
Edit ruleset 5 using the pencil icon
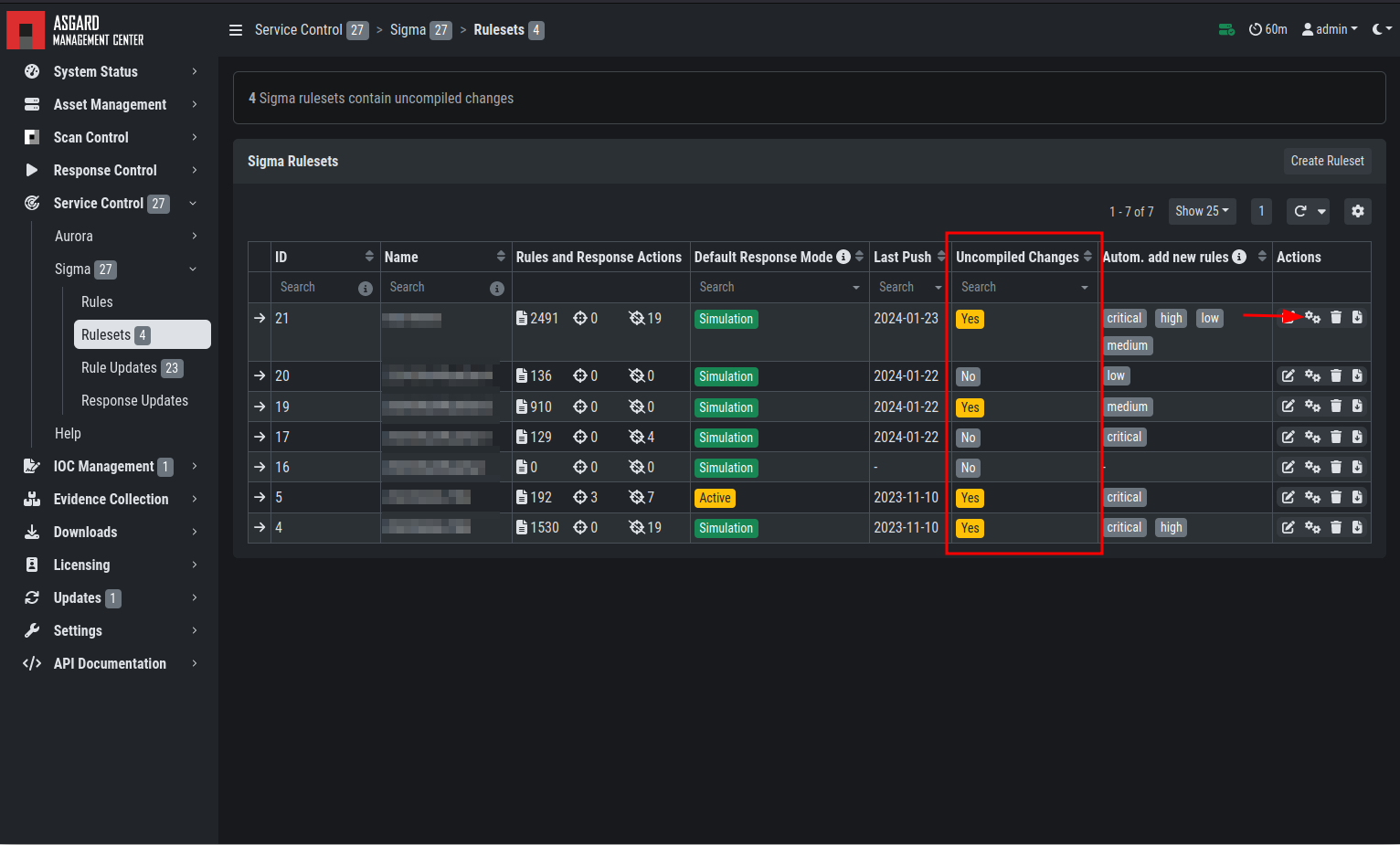(1288, 498)
